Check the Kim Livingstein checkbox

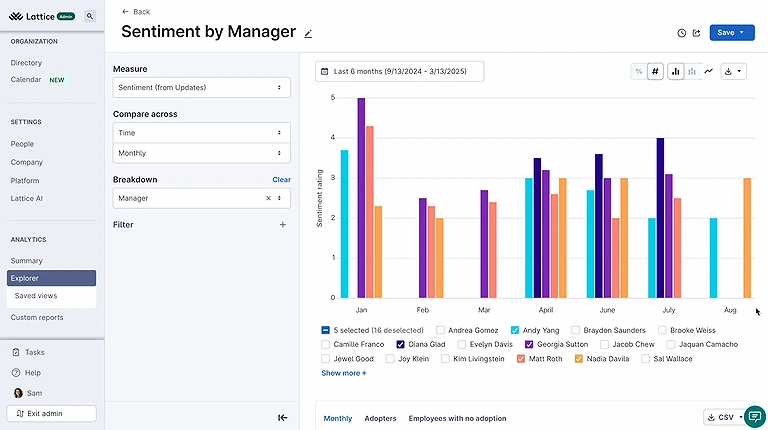pyautogui.click(x=445, y=359)
